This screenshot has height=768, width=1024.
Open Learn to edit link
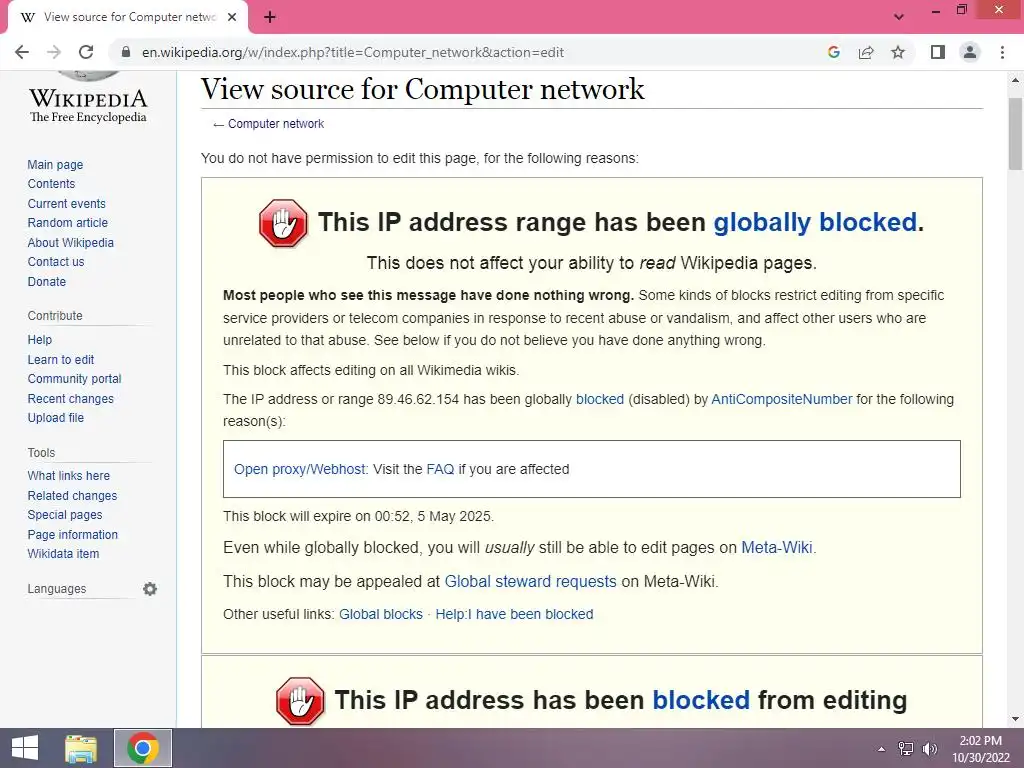61,360
